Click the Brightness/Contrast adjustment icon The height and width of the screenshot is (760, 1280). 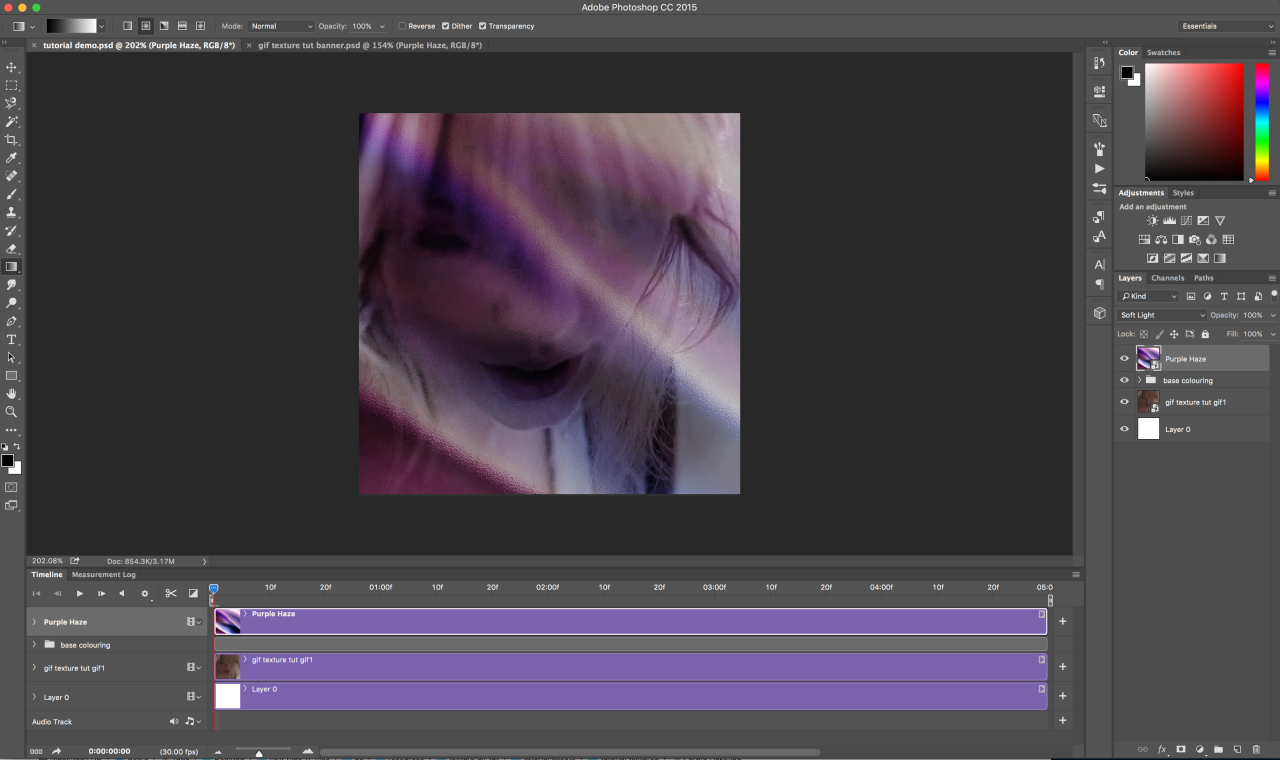pos(1152,221)
